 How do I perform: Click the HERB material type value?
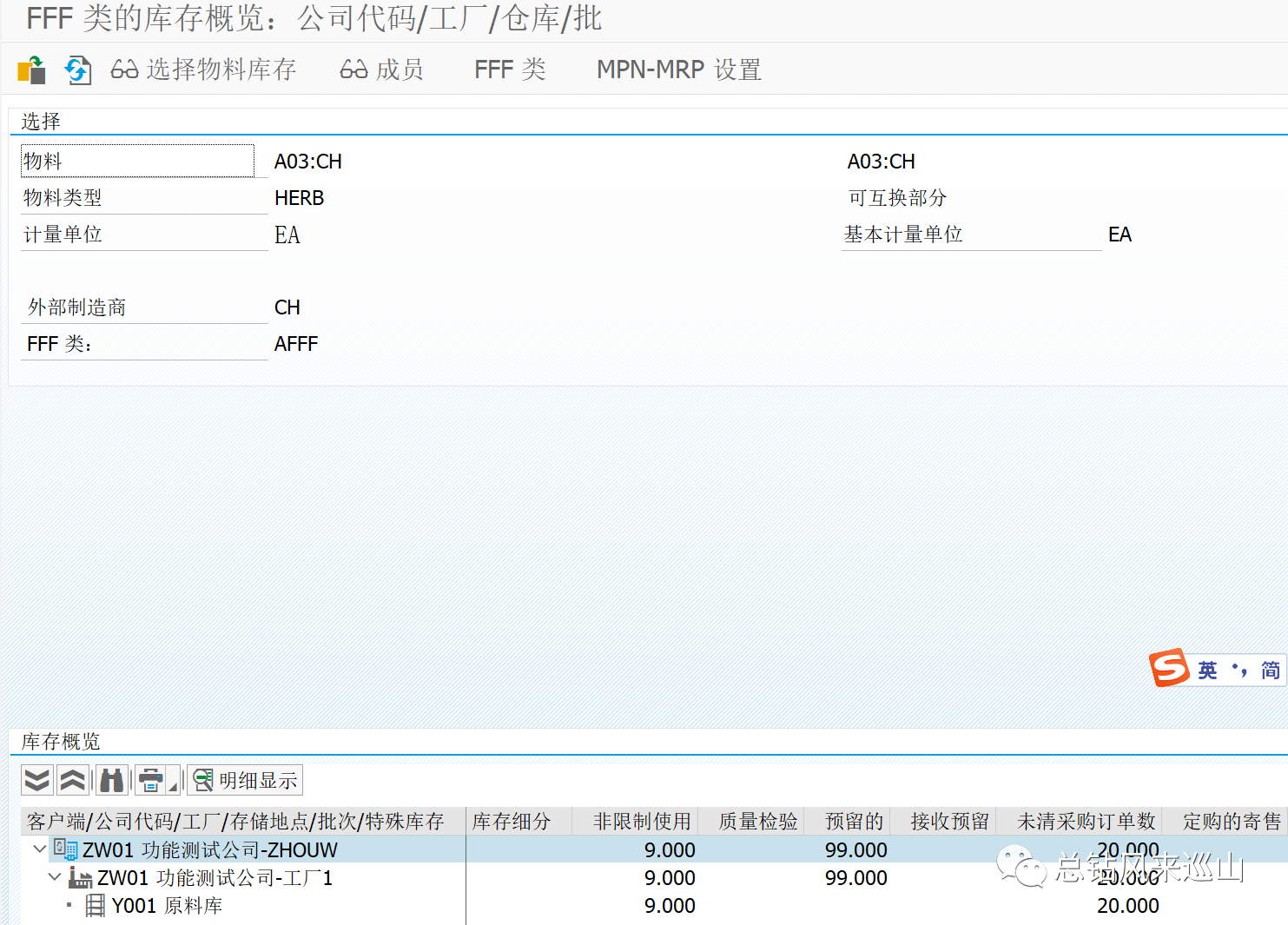point(299,198)
